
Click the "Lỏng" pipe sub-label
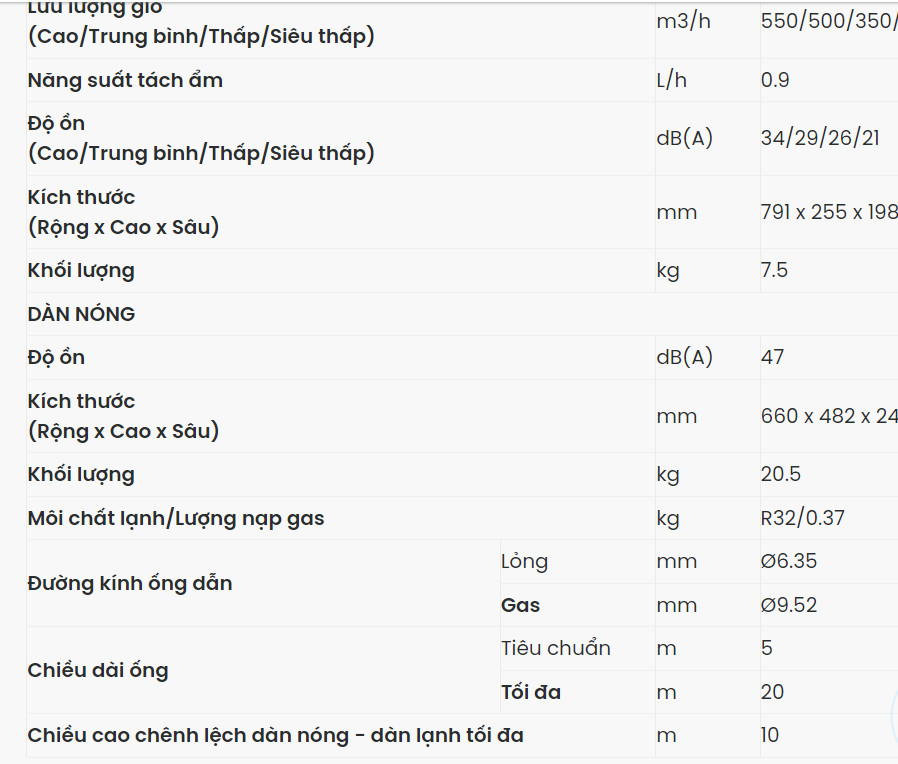pyautogui.click(x=524, y=561)
